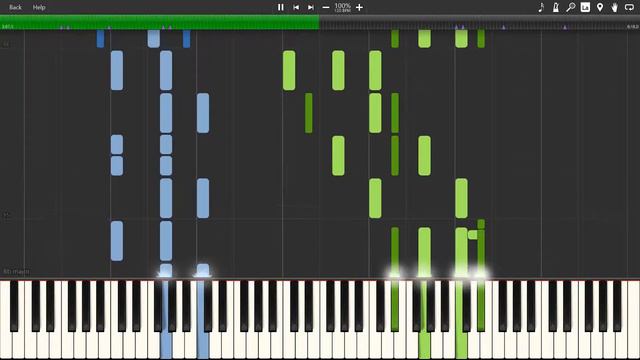Select the last bookmark triangle on the timeline
Screen dimensions: 640x360
tap(565, 27)
